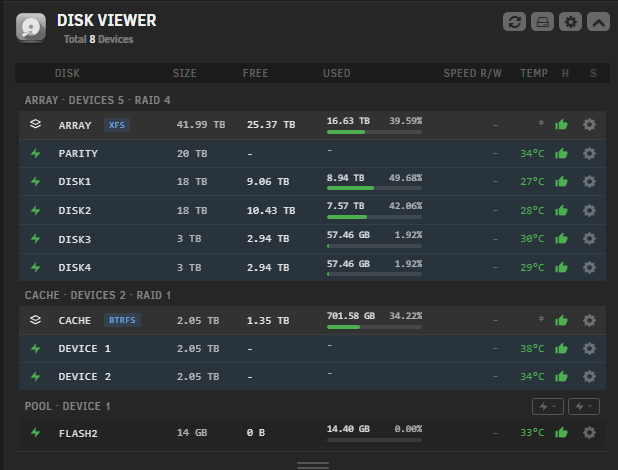The width and height of the screenshot is (618, 470).
Task: Toggle power bolt for DISK1
Action: 35,181
